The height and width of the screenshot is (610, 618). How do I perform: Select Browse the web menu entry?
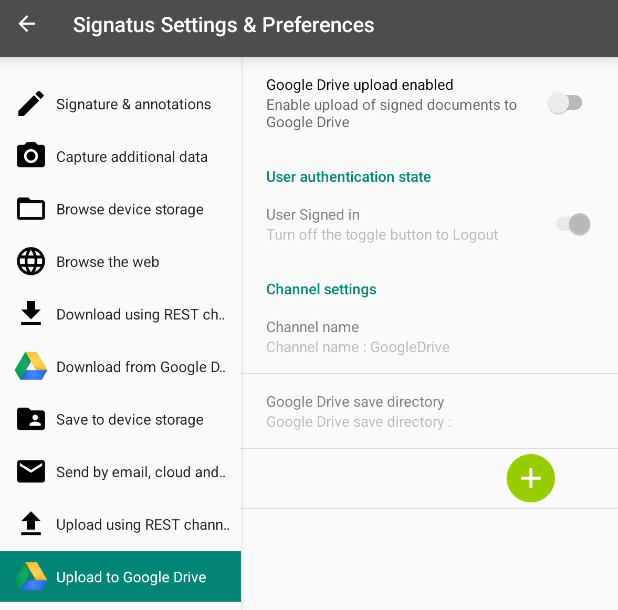tap(108, 262)
